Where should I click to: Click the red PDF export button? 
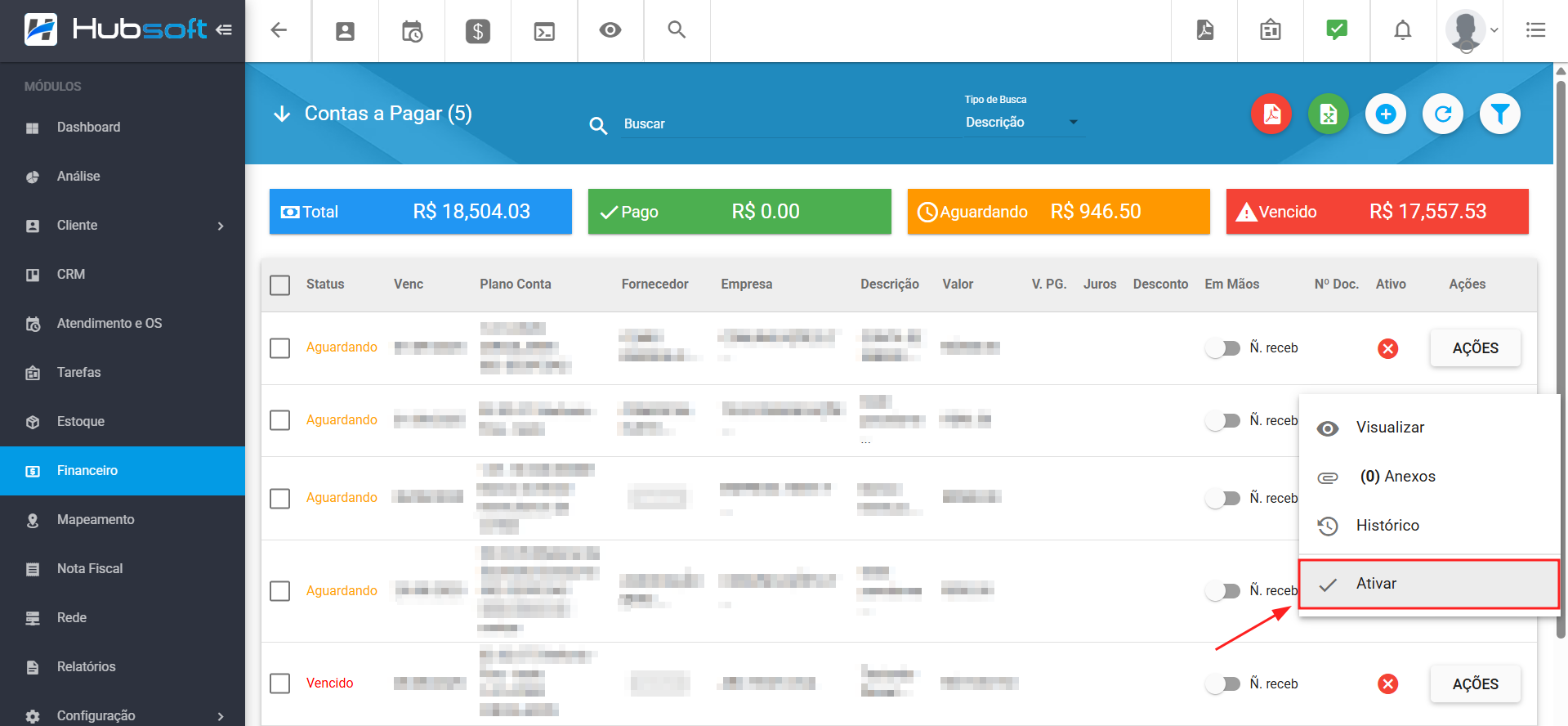click(x=1271, y=114)
